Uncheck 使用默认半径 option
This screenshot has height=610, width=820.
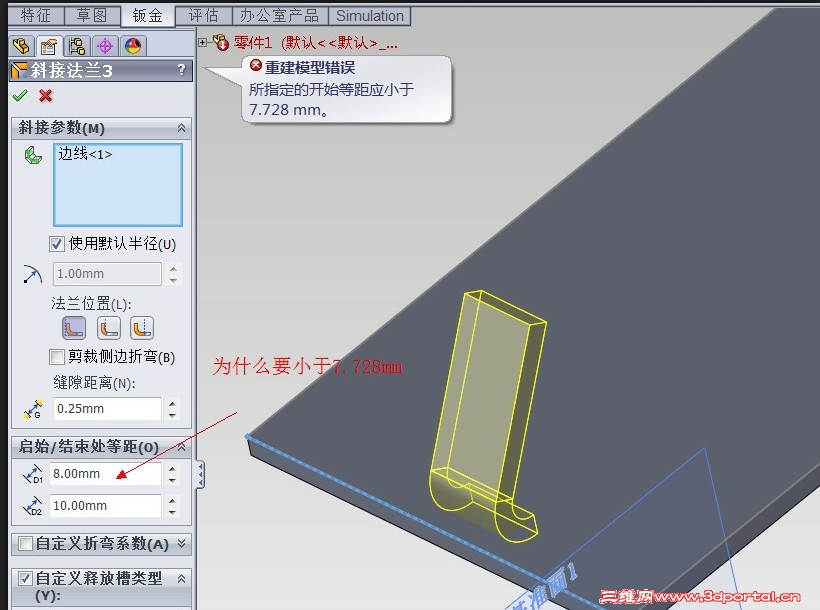click(x=56, y=244)
